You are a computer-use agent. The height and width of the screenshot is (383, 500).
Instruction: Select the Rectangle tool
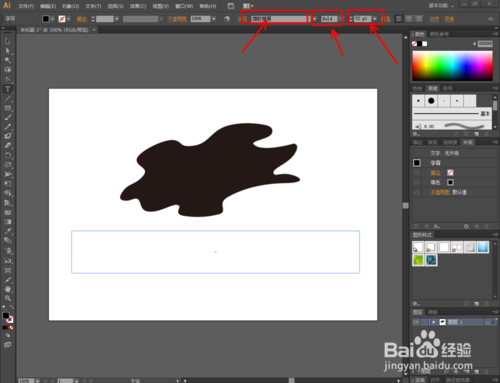8,108
